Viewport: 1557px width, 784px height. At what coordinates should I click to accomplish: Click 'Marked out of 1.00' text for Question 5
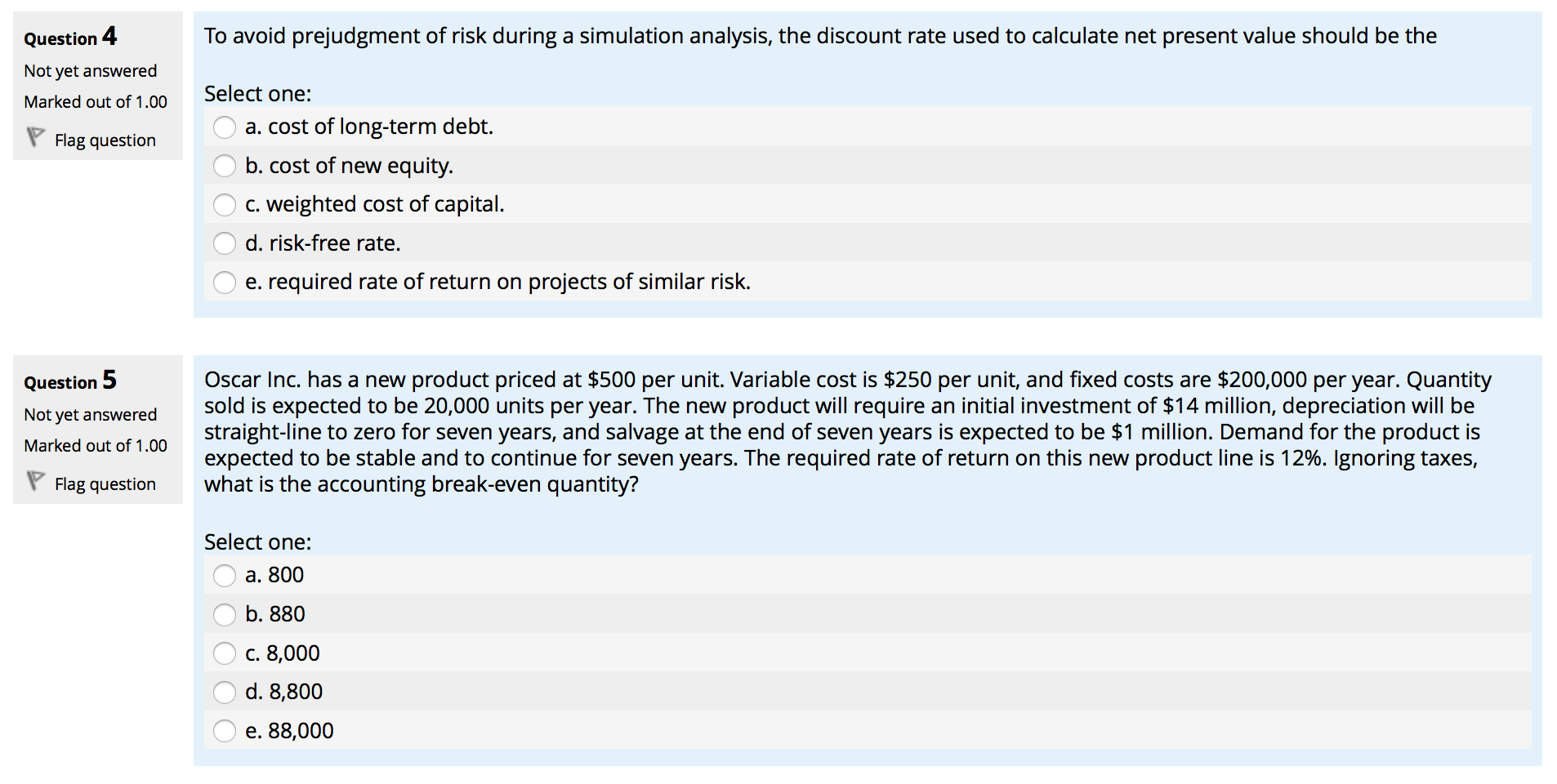pos(96,445)
